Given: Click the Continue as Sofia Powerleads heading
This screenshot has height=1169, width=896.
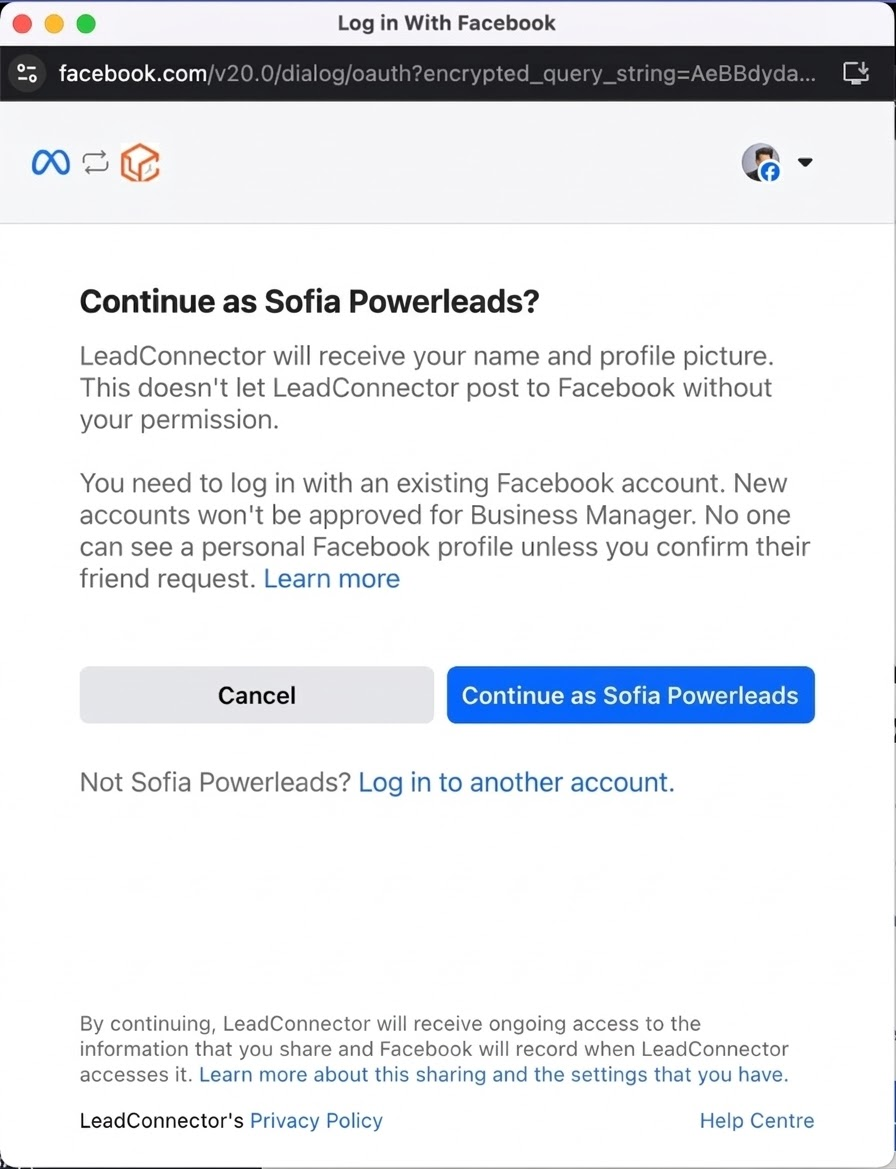Looking at the screenshot, I should (x=309, y=301).
